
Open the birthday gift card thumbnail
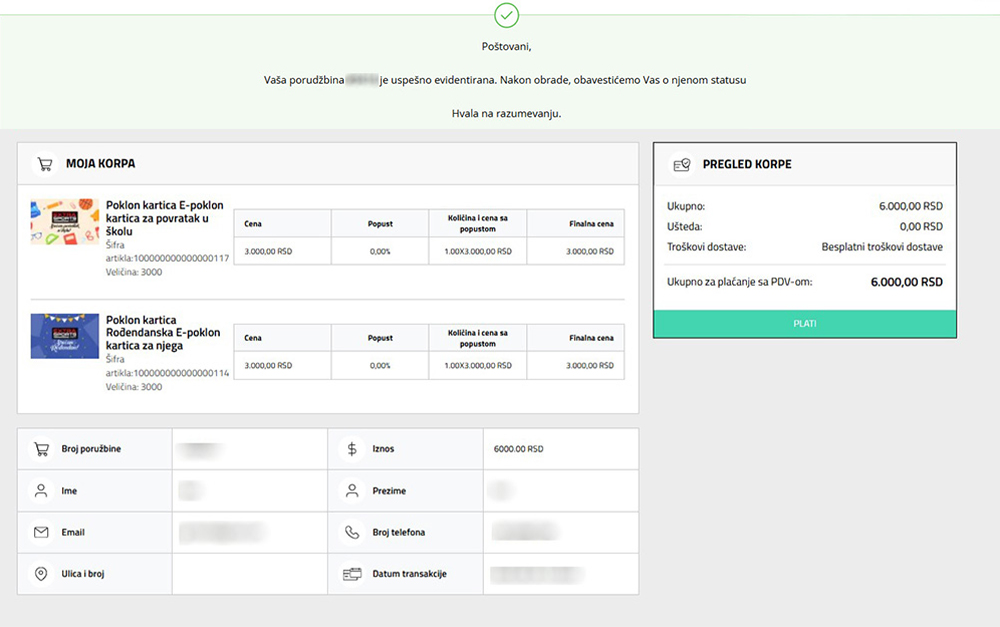click(x=65, y=336)
